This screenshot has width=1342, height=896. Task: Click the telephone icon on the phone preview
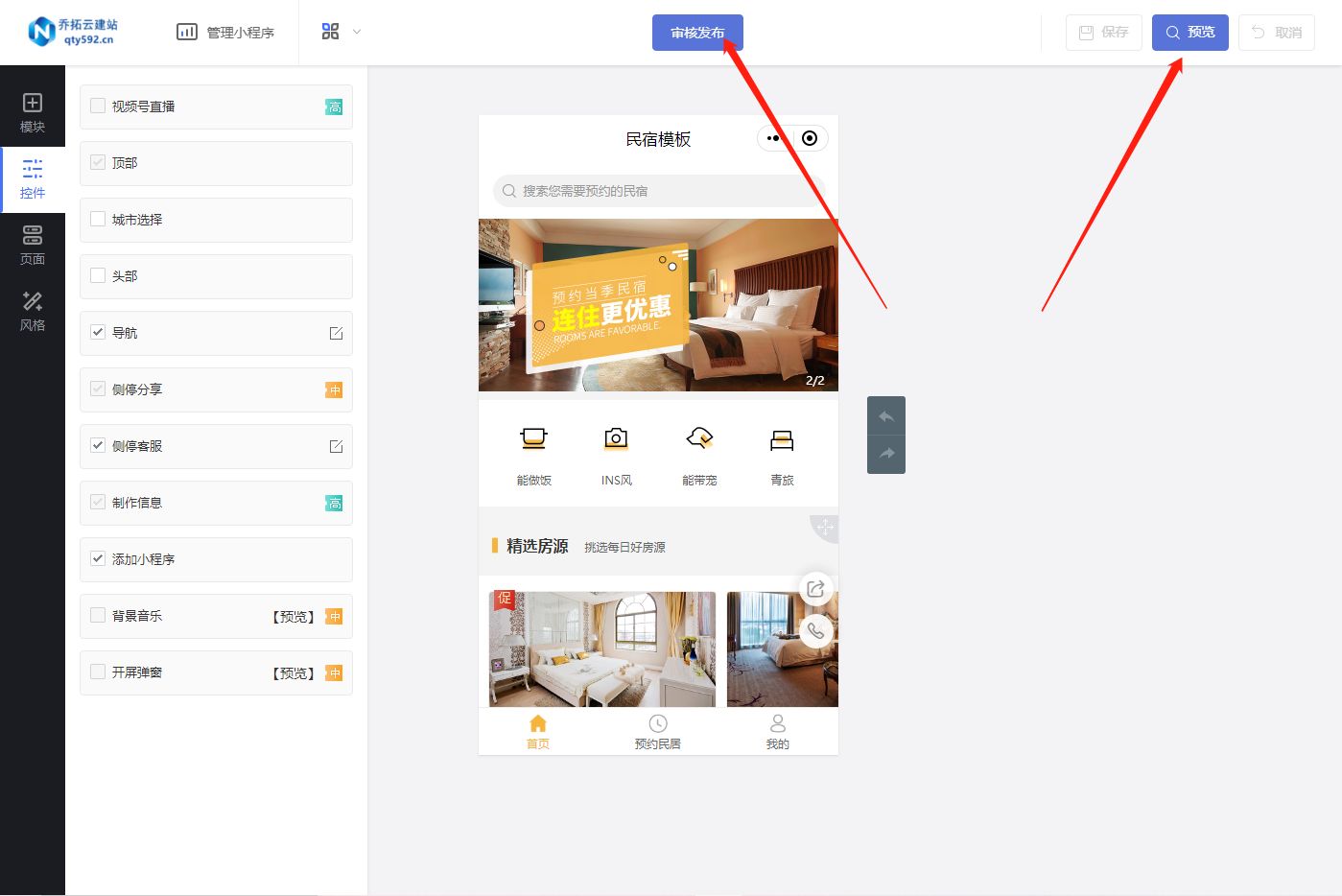[816, 631]
